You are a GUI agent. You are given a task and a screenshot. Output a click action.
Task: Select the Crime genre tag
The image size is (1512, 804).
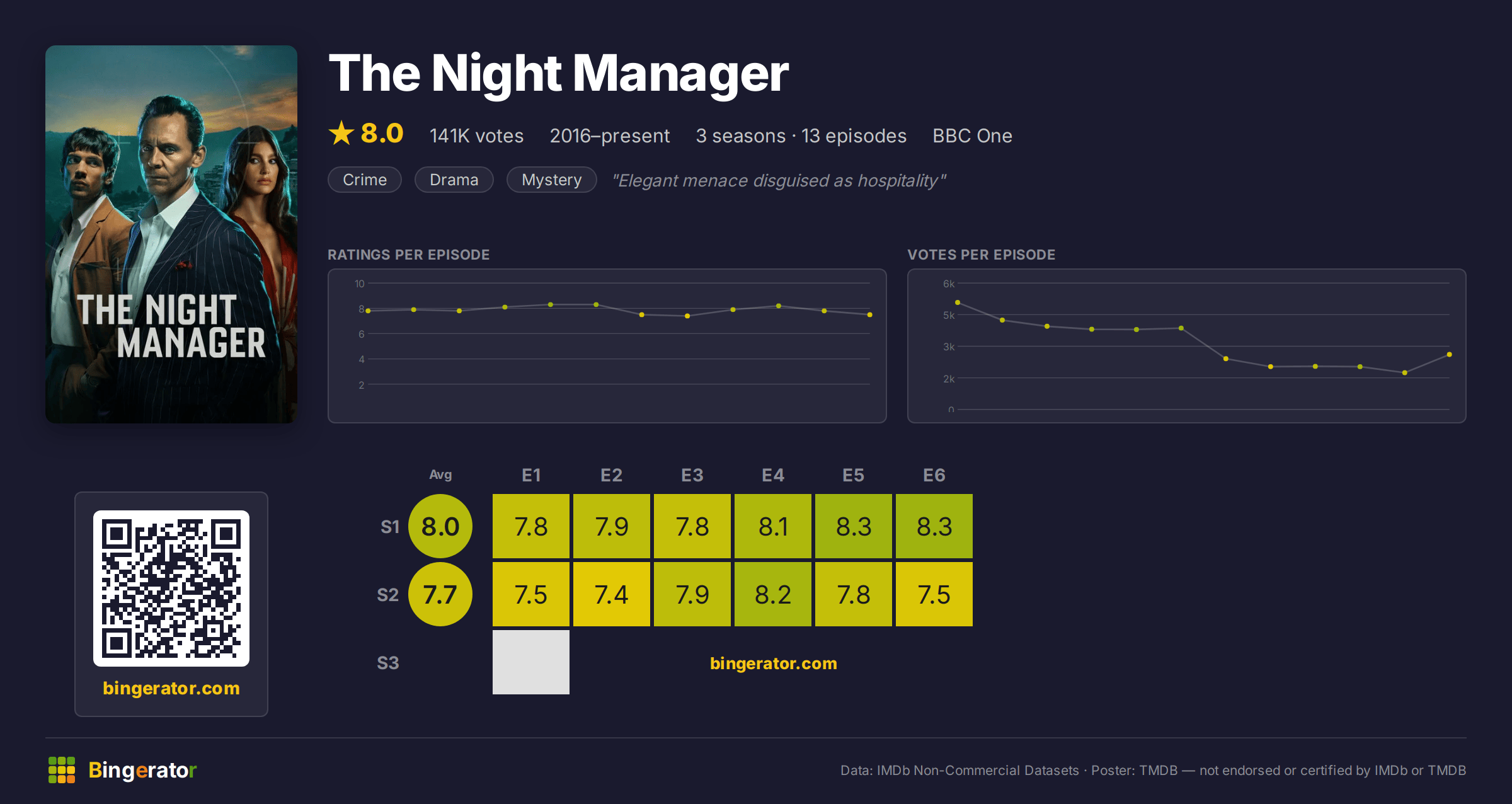tap(365, 180)
